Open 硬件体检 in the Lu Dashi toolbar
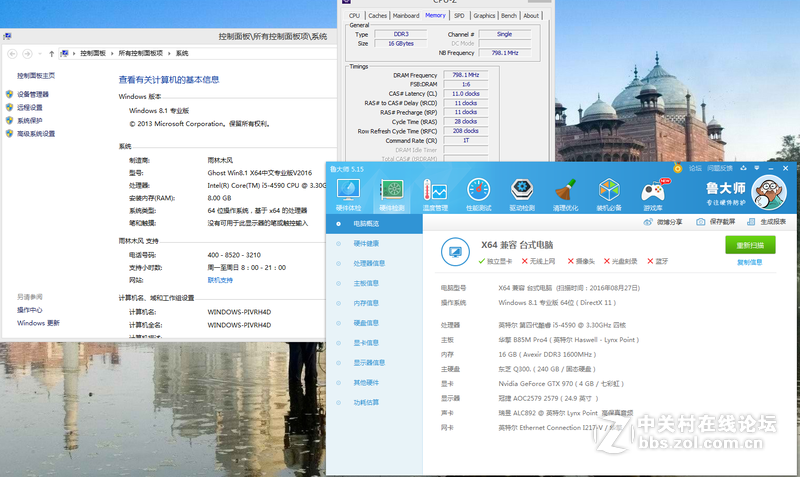Screen dimensions: 800x477 [x=348, y=195]
